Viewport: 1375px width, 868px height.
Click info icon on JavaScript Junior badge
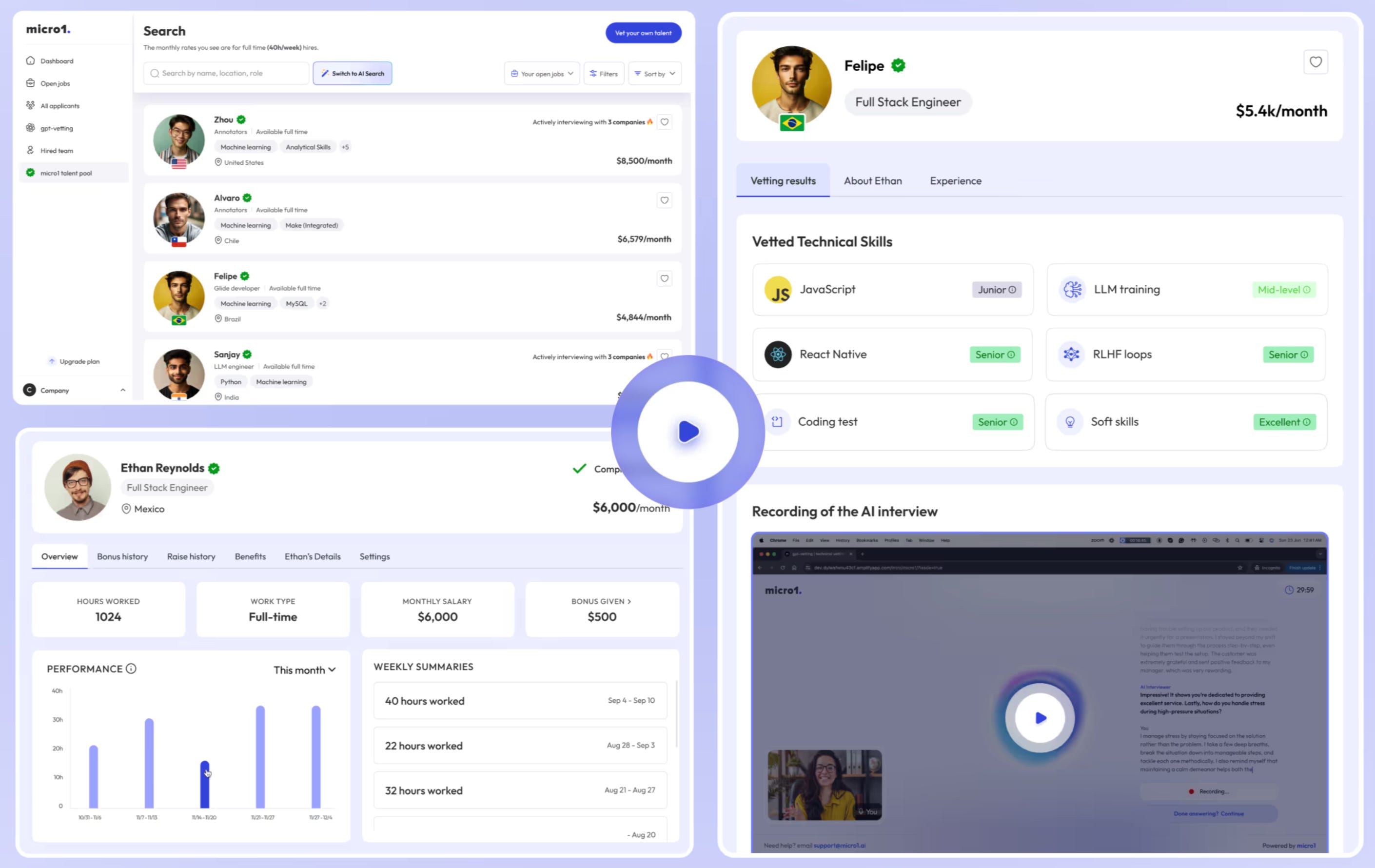(1012, 290)
